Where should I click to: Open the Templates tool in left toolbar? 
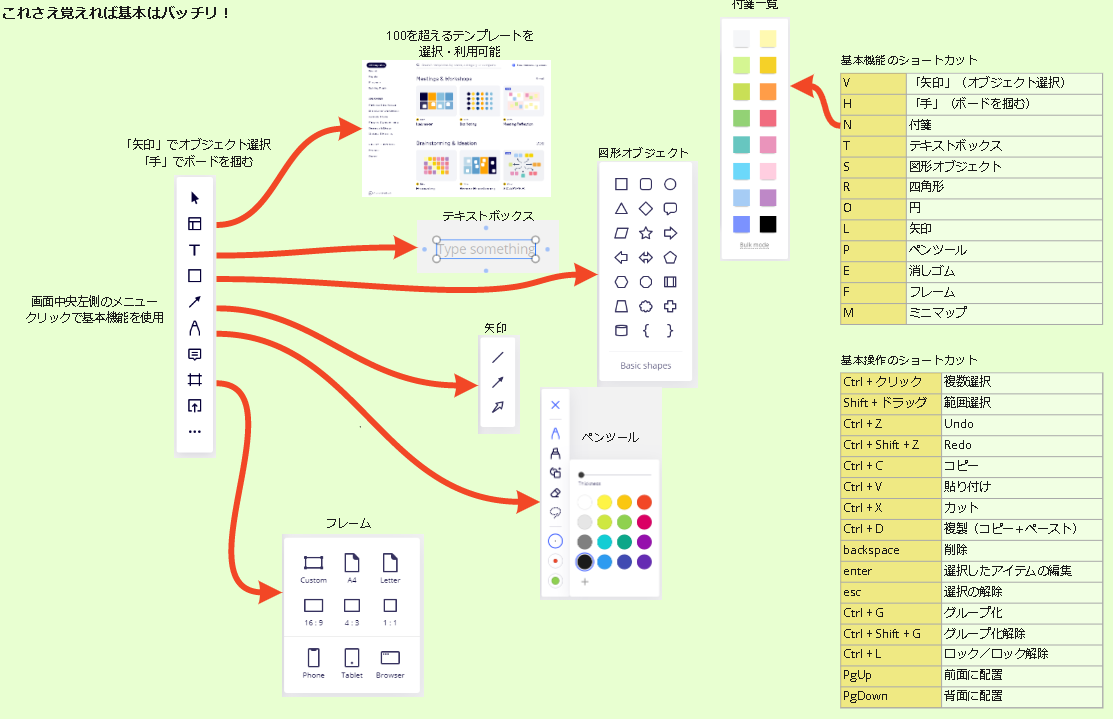pyautogui.click(x=195, y=224)
